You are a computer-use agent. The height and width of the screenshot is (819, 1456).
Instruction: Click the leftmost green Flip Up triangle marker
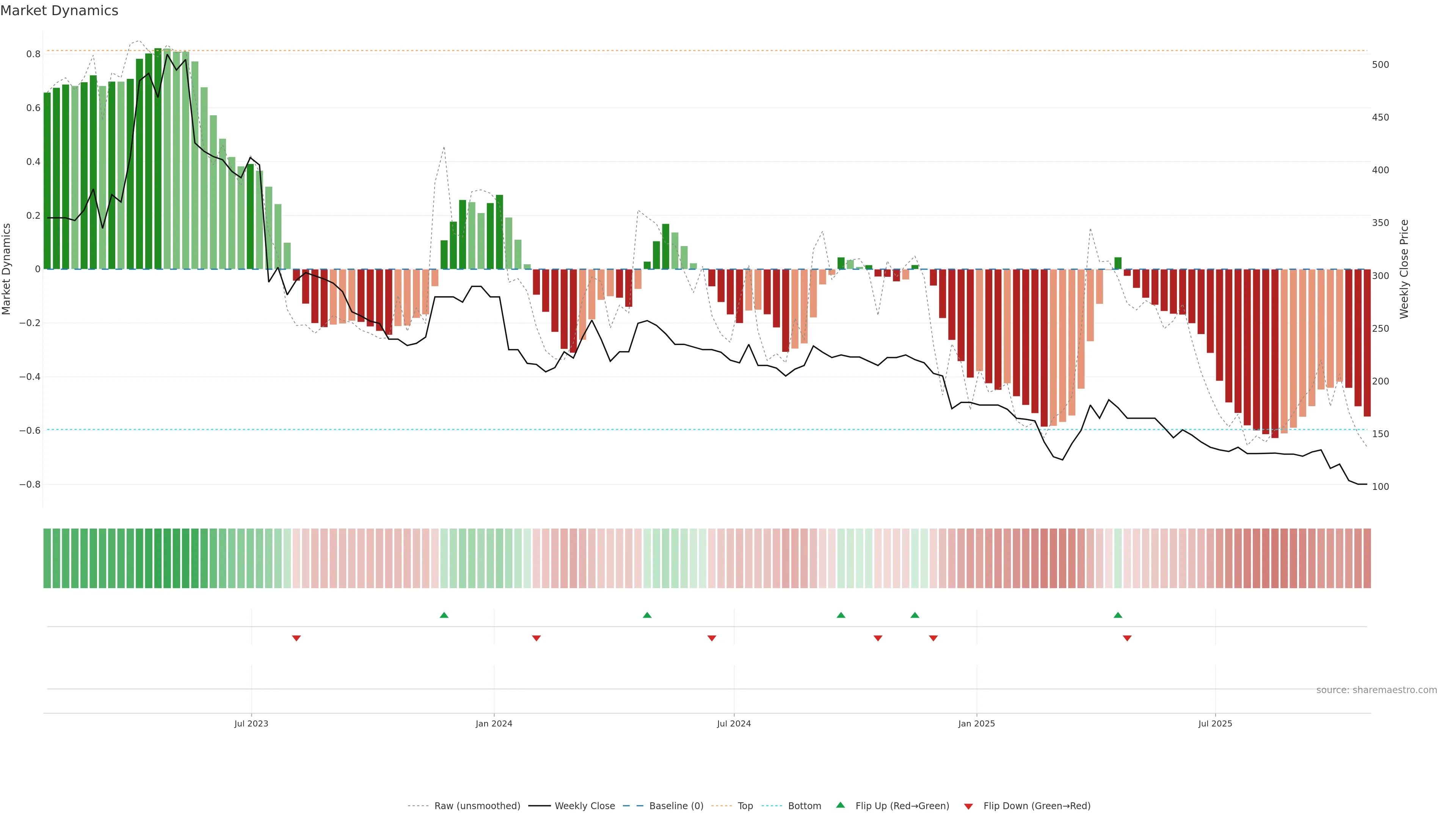tap(444, 615)
